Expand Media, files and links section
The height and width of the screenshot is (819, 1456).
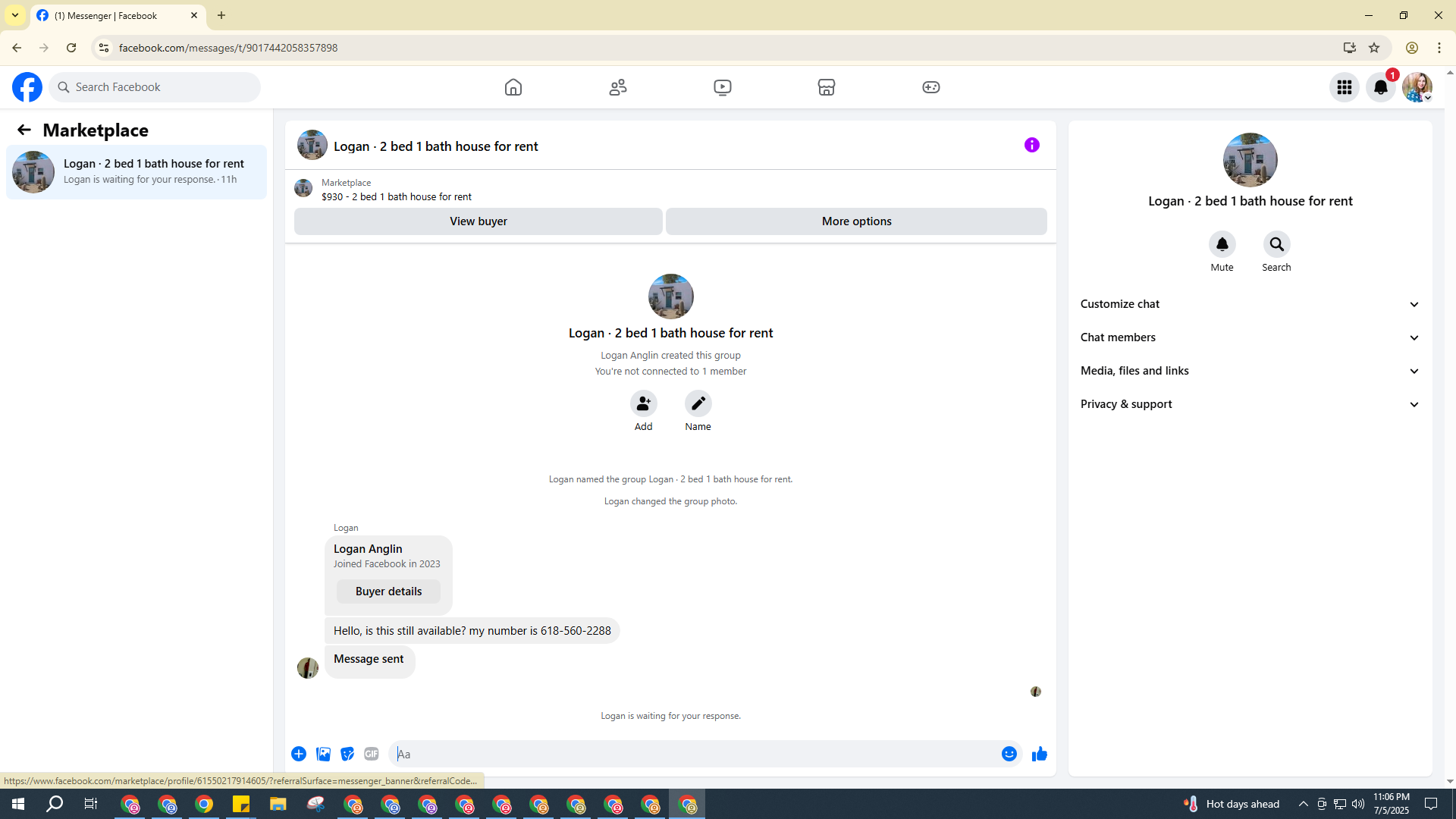(1250, 371)
